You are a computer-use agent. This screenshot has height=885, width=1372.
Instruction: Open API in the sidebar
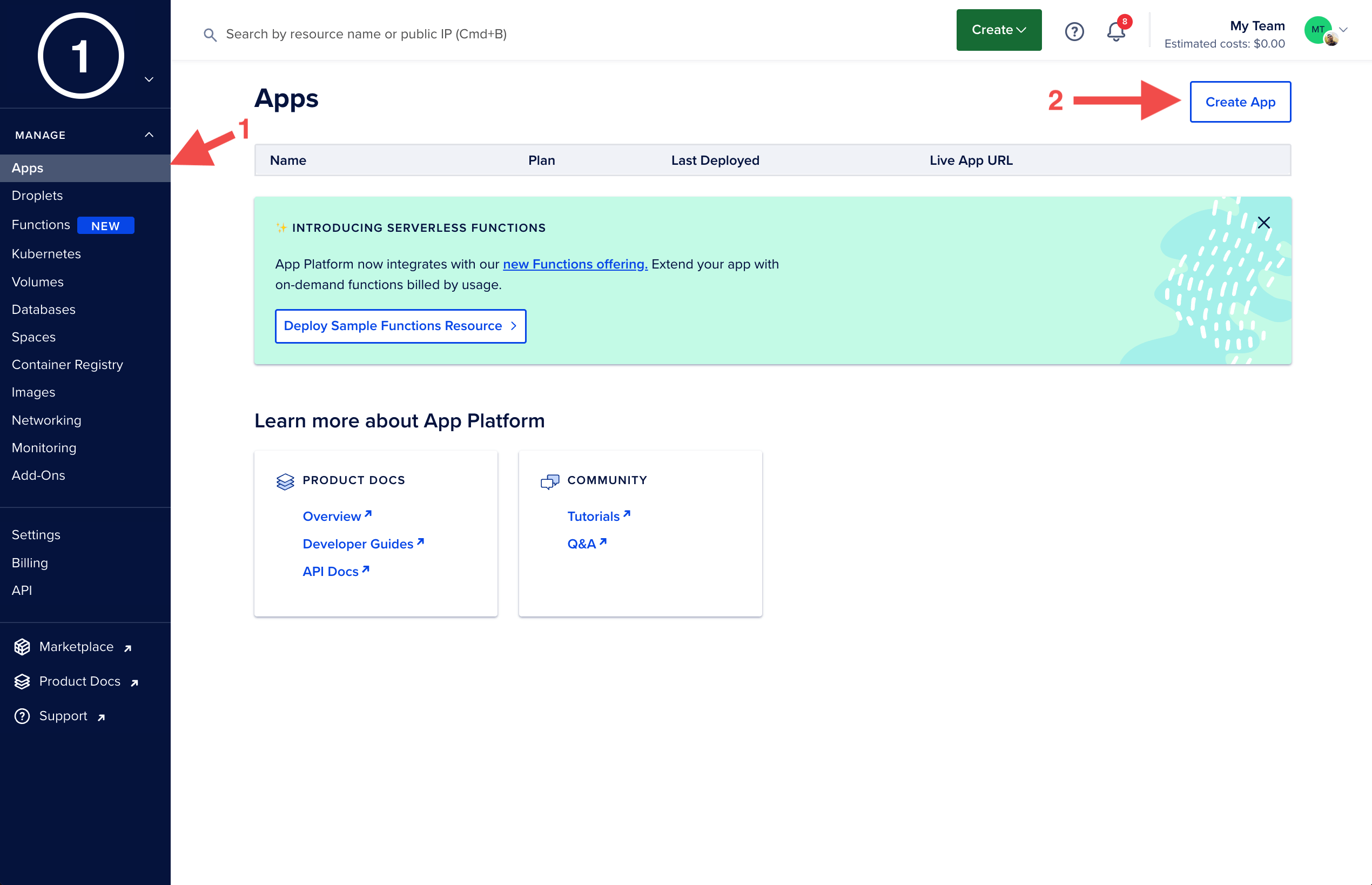pos(22,590)
